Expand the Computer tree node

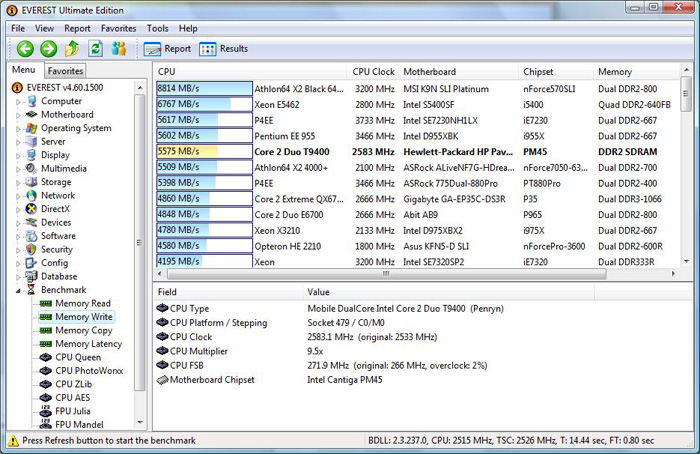click(x=18, y=102)
